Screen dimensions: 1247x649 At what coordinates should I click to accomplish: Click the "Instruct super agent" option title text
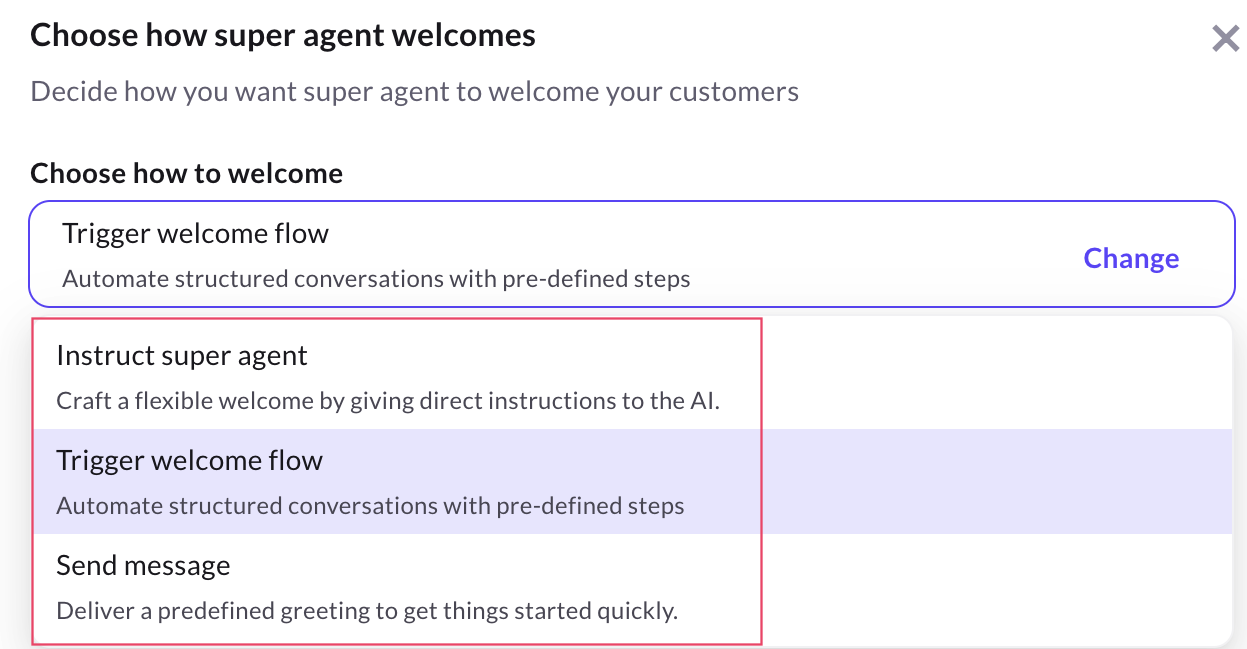[x=182, y=356]
